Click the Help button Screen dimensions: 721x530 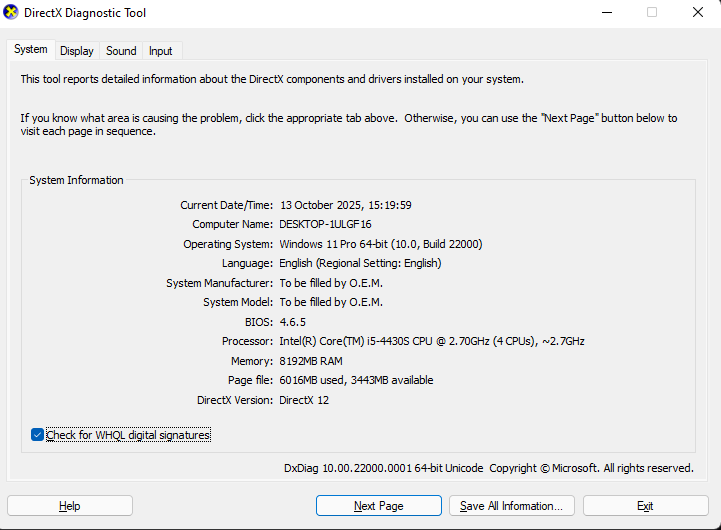click(70, 506)
